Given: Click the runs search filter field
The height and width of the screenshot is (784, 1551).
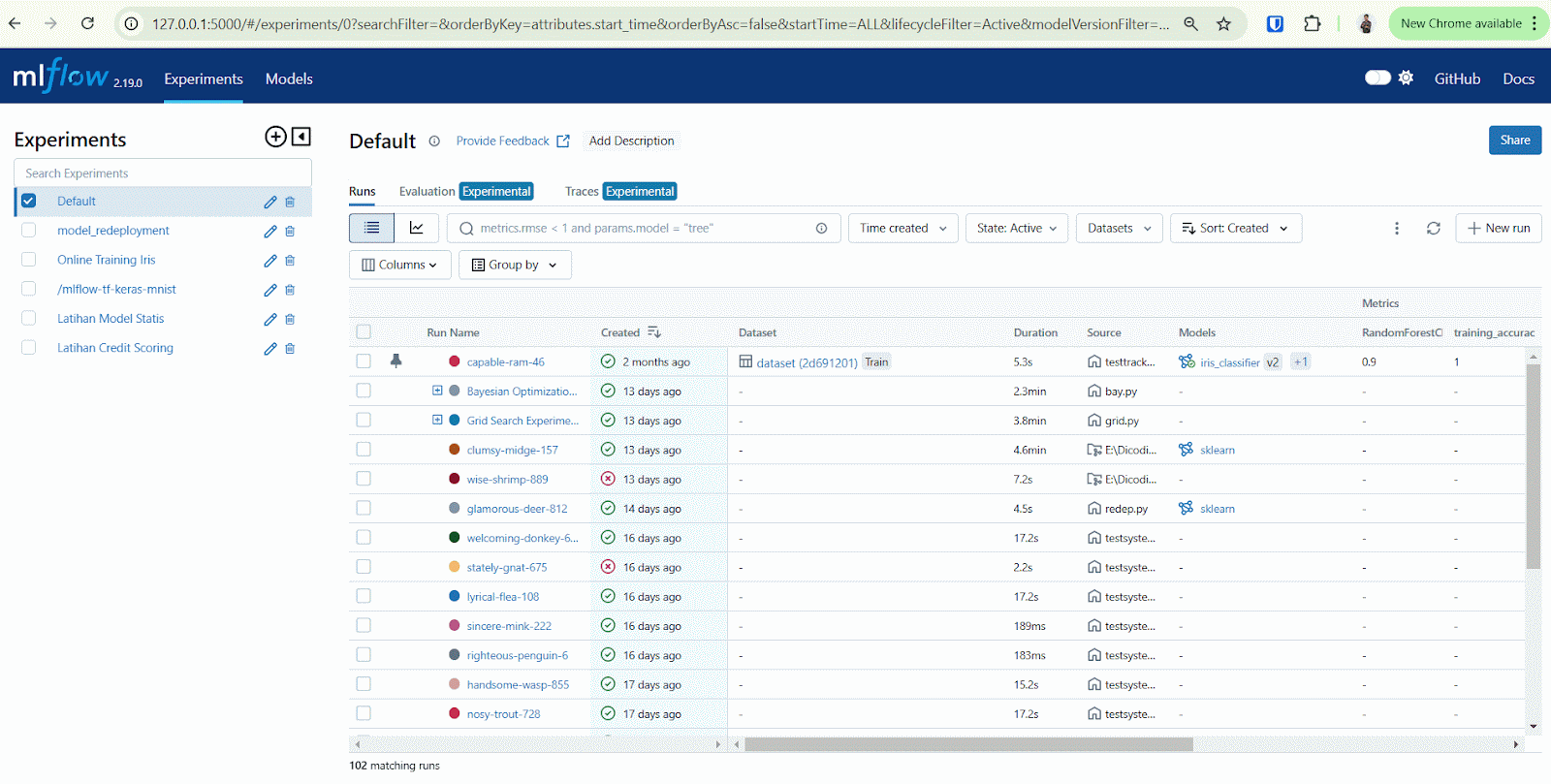Looking at the screenshot, I should pos(640,228).
